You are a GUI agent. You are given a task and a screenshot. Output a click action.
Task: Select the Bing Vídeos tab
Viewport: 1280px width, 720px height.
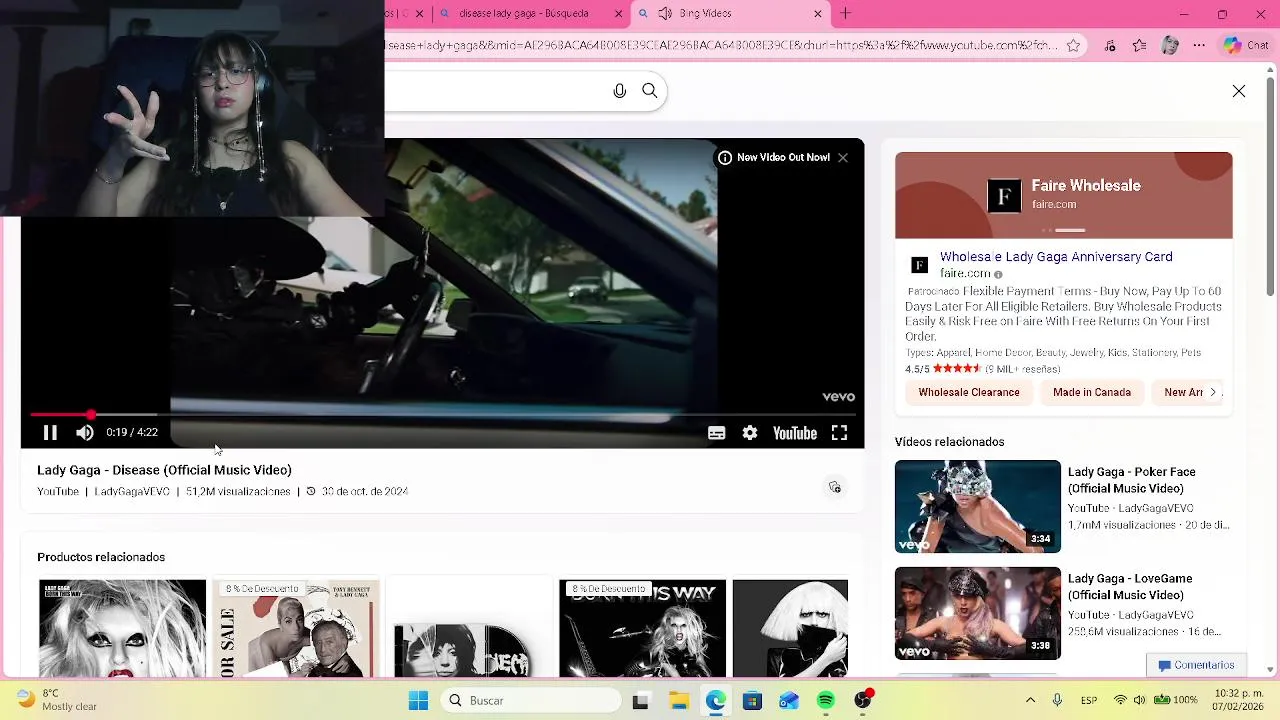730,14
